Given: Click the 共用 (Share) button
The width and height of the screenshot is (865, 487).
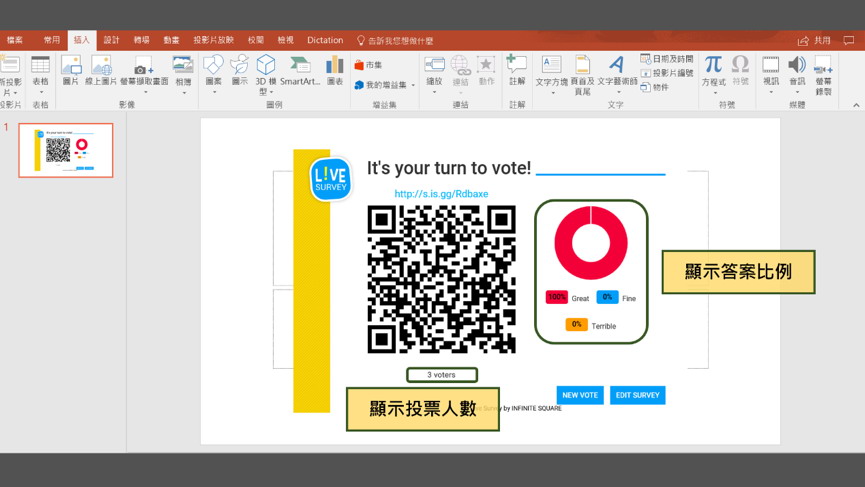Looking at the screenshot, I should click(x=814, y=40).
